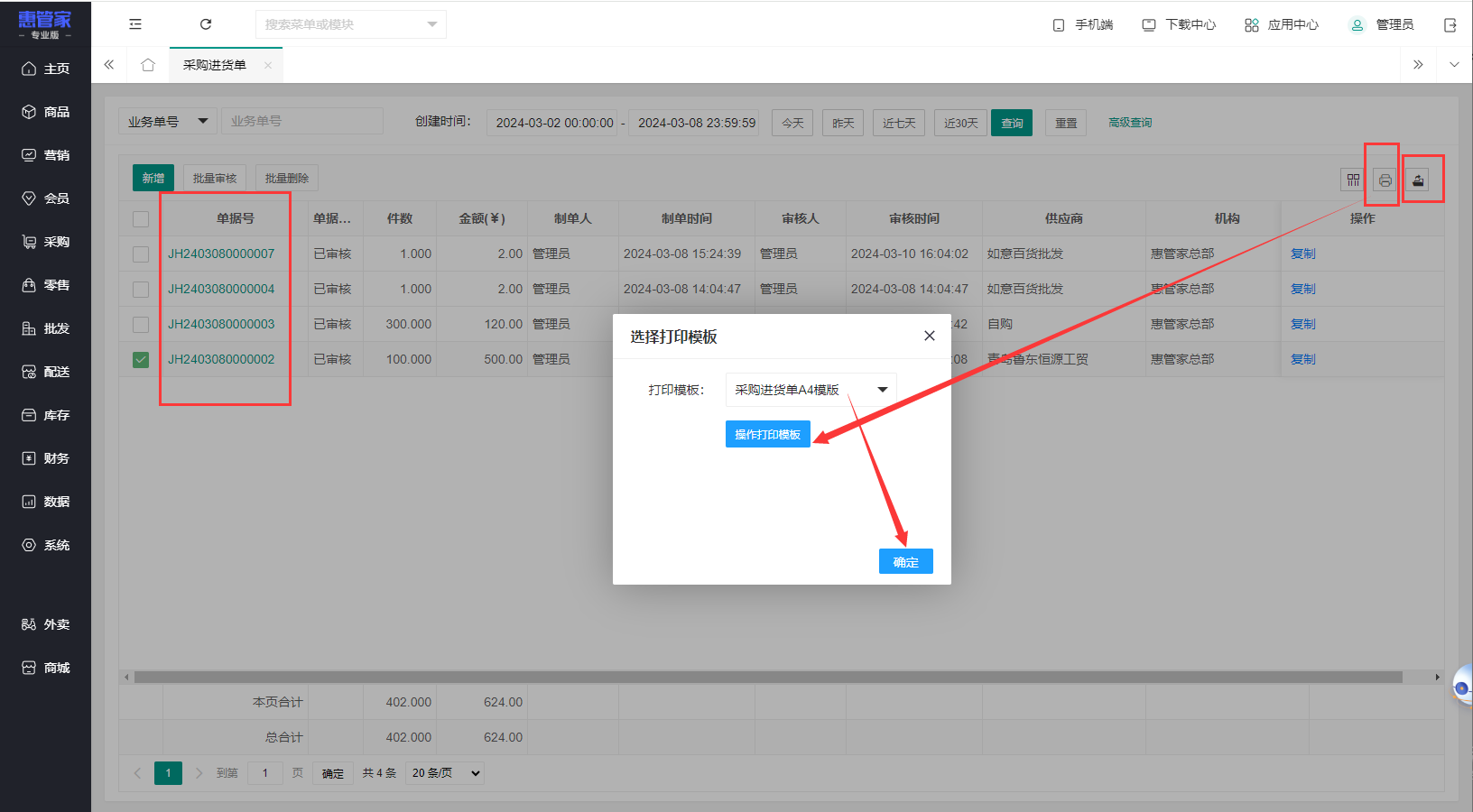
Task: Open the 业务单号 field-type dropdown
Action: [x=168, y=121]
